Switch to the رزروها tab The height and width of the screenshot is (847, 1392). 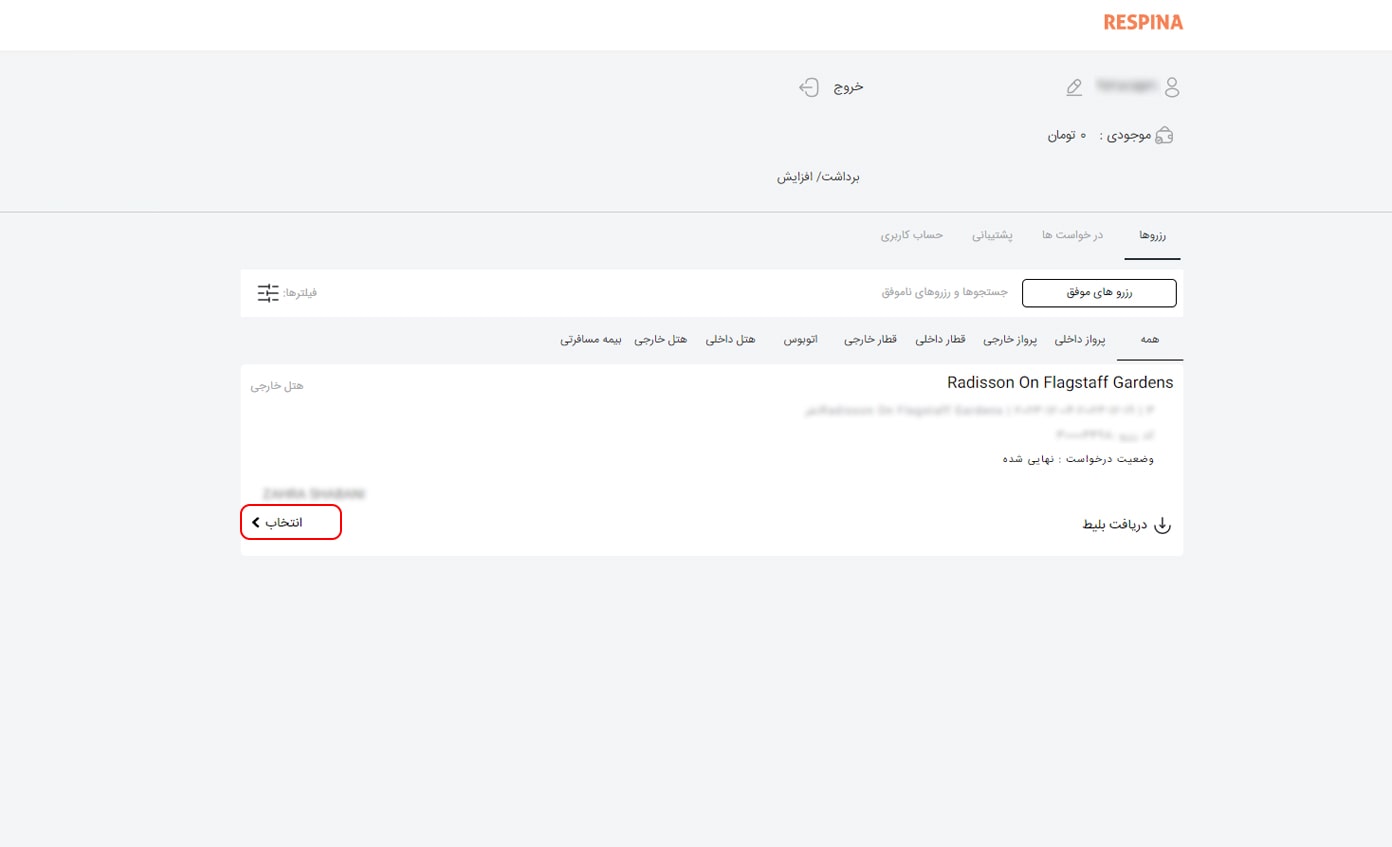1152,235
